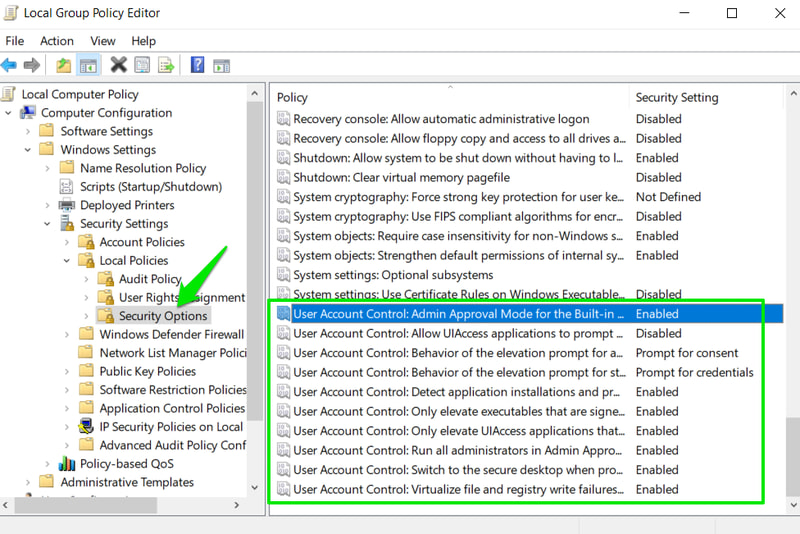Click the Local Computer Policy root icon
The width and height of the screenshot is (800, 534).
(x=9, y=94)
